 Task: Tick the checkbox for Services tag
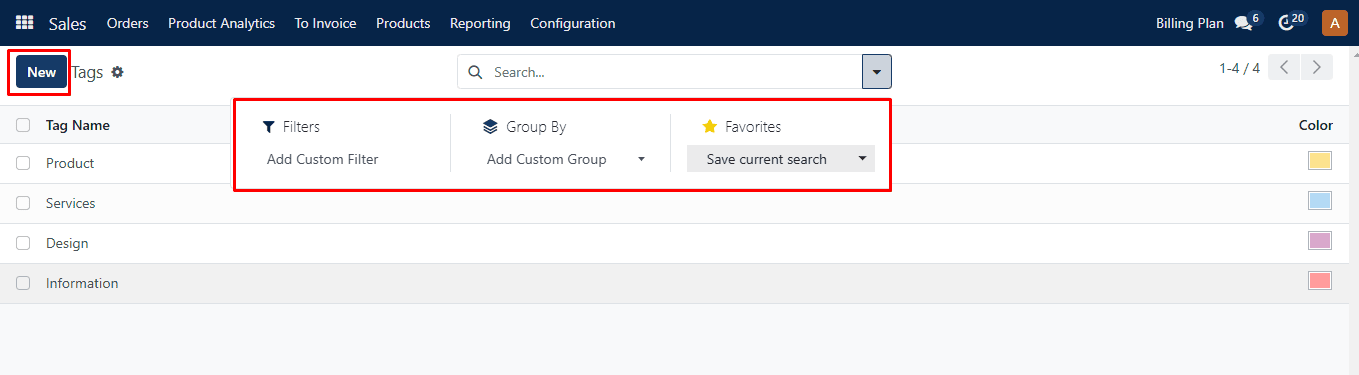click(23, 203)
